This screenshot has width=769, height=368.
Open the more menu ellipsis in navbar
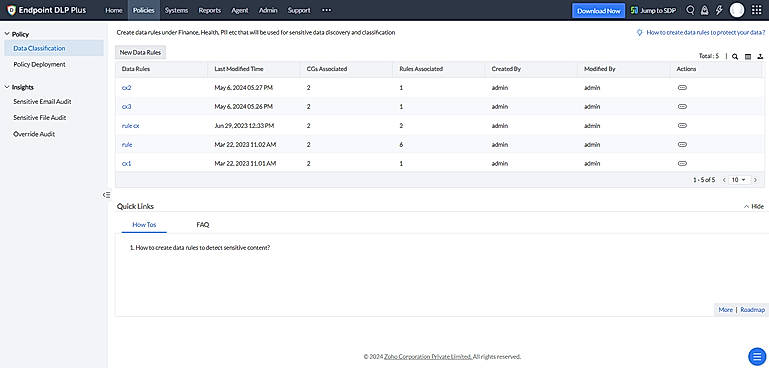pyautogui.click(x=326, y=10)
